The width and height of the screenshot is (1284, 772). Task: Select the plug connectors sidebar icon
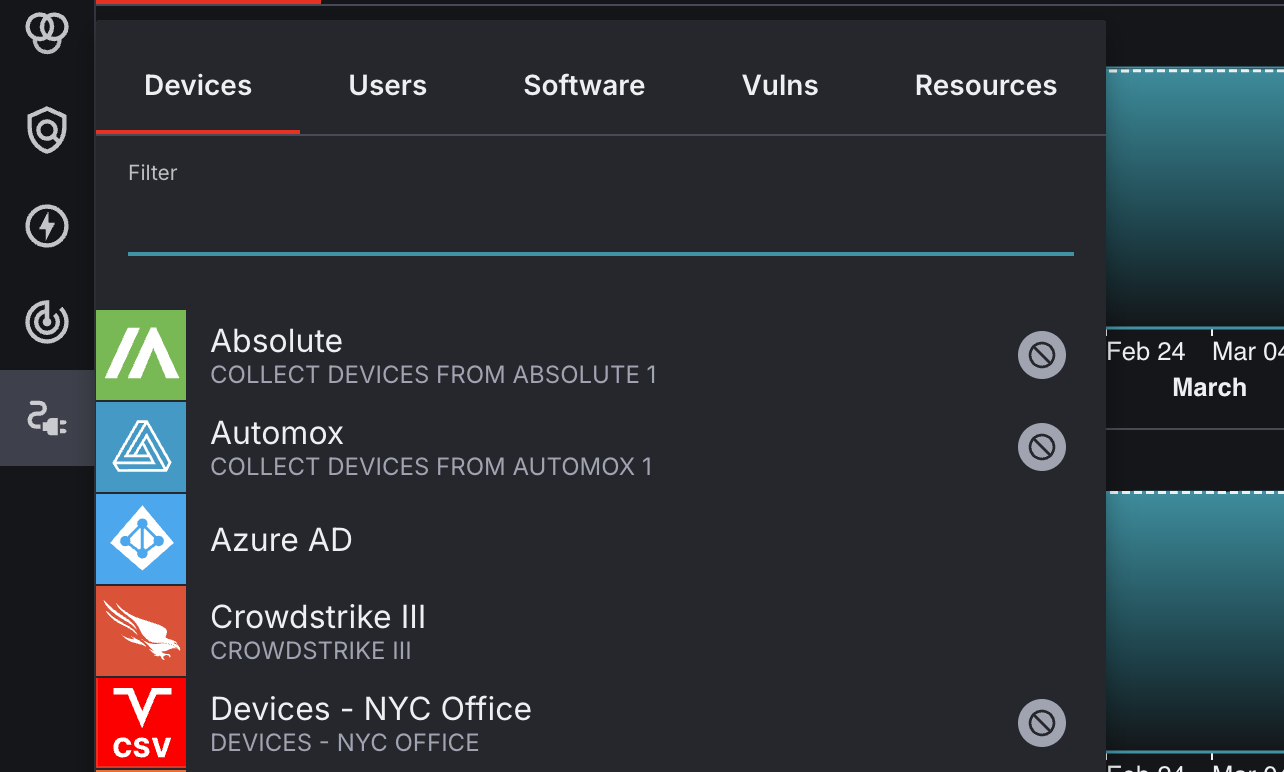click(47, 418)
